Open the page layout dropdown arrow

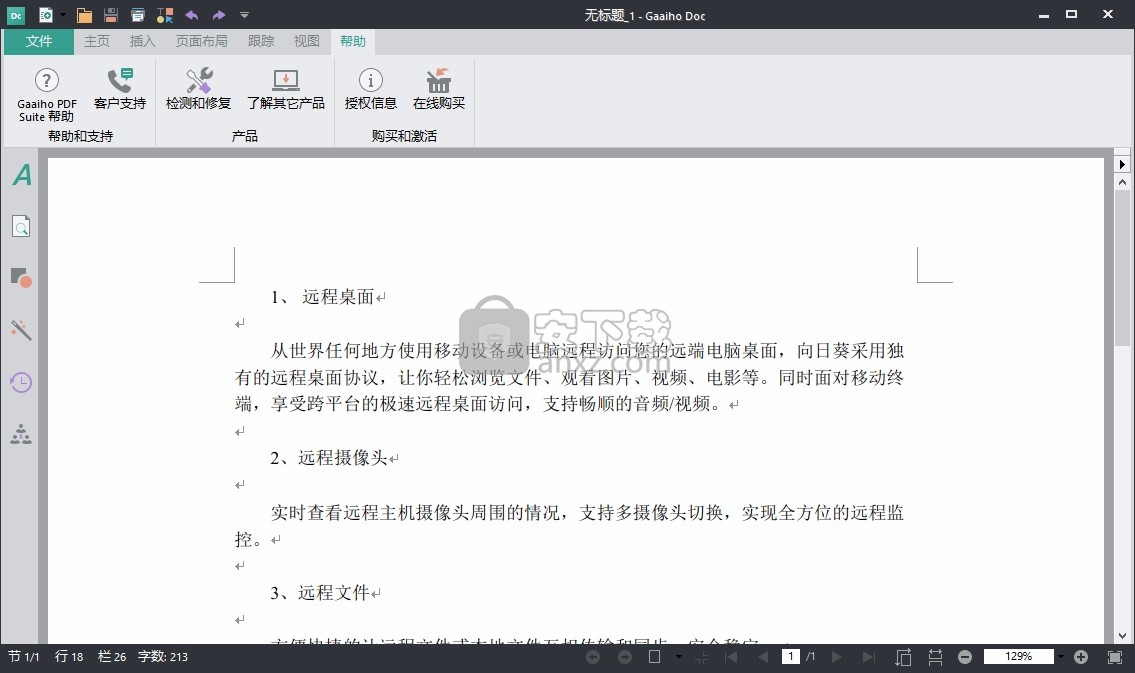[678, 657]
